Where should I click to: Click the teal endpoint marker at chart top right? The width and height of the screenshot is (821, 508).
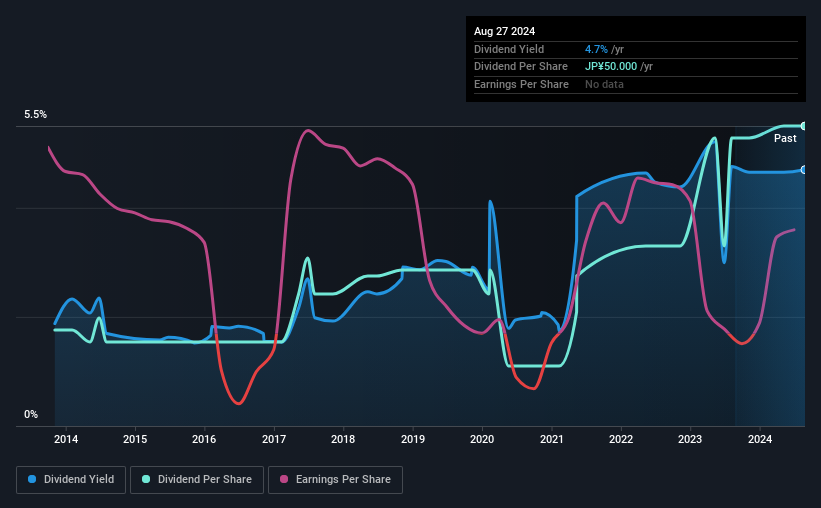(803, 126)
